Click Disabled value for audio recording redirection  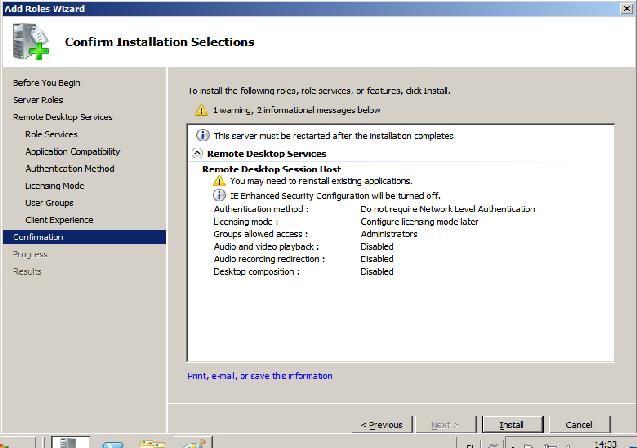tap(377, 259)
